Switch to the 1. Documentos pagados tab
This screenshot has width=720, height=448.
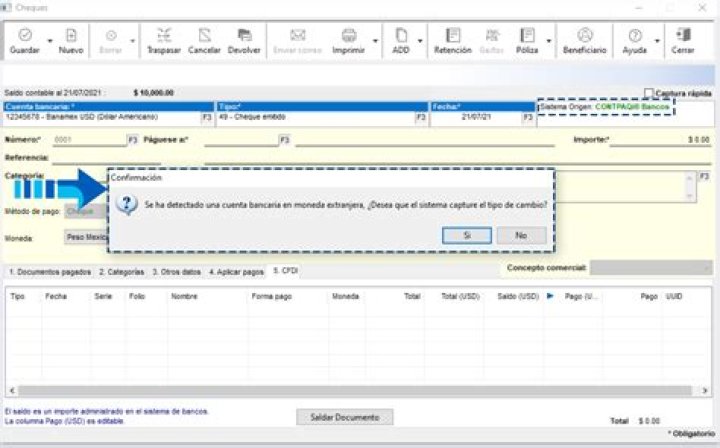pos(49,271)
